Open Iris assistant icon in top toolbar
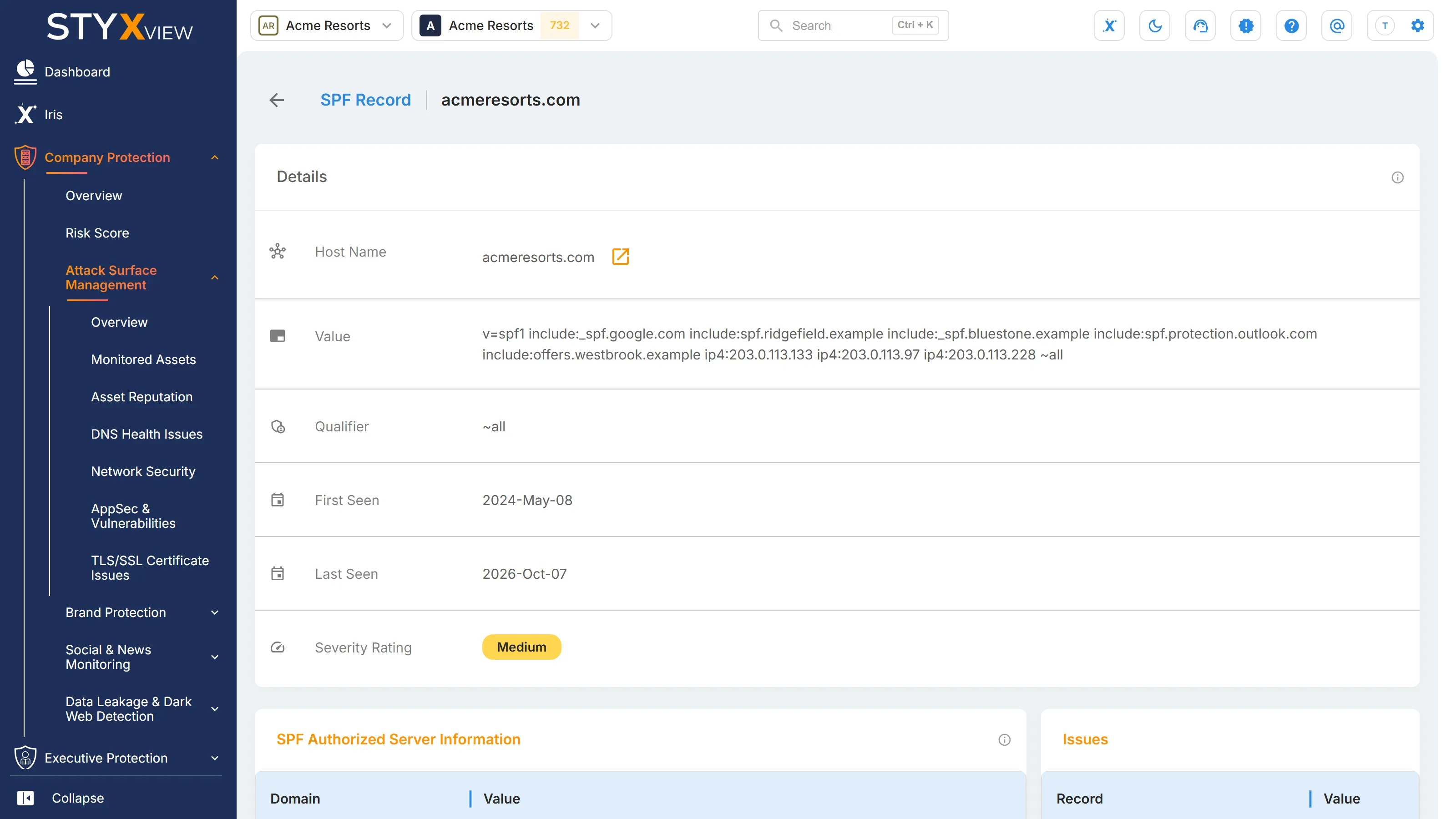The image size is (1456, 819). [x=1109, y=25]
